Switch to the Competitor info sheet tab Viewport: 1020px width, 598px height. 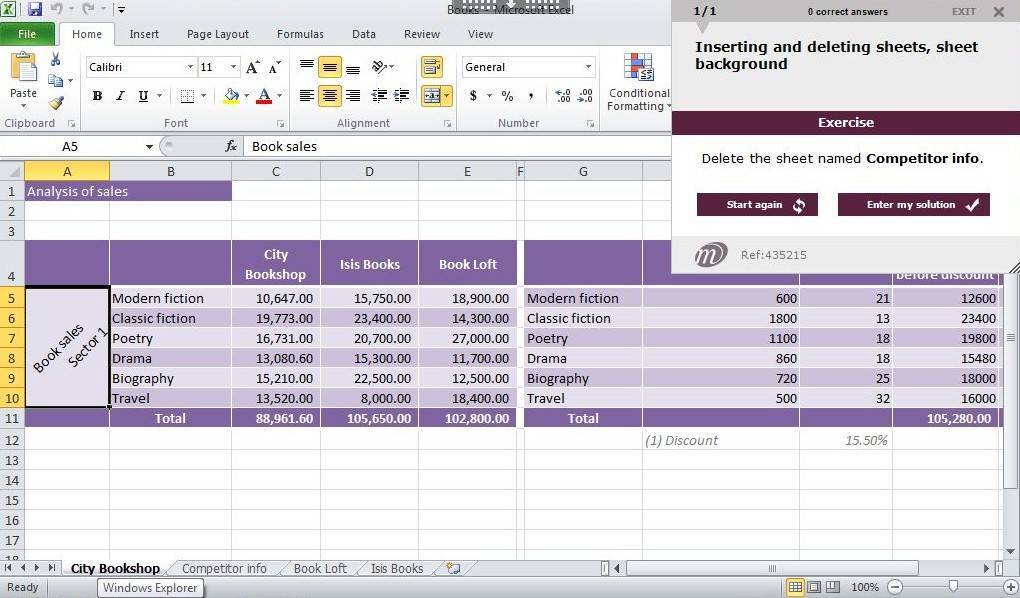click(224, 568)
